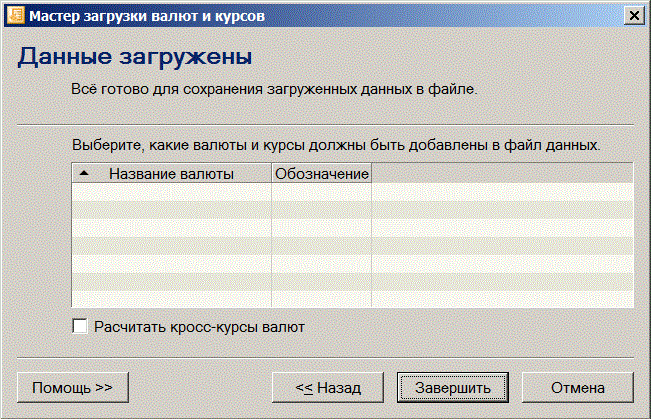Click the Всё готово для сохранения description text

tap(275, 89)
